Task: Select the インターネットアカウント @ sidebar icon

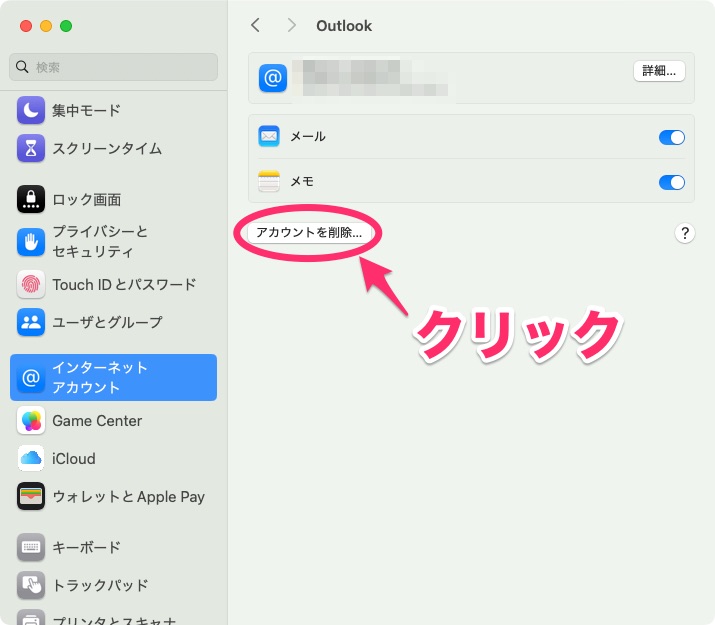Action: click(x=31, y=377)
